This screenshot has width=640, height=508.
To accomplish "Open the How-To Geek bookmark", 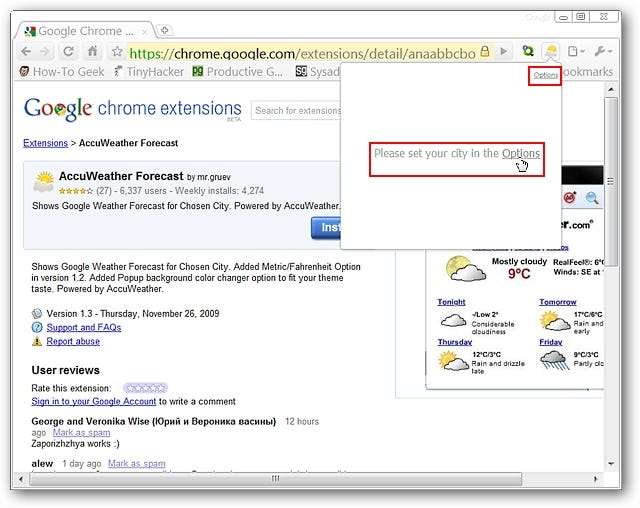I will coord(62,72).
